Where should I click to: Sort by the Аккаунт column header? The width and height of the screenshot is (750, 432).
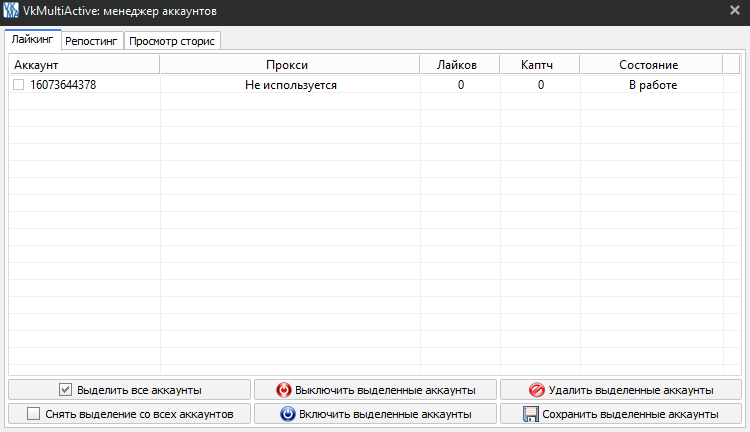pos(84,65)
